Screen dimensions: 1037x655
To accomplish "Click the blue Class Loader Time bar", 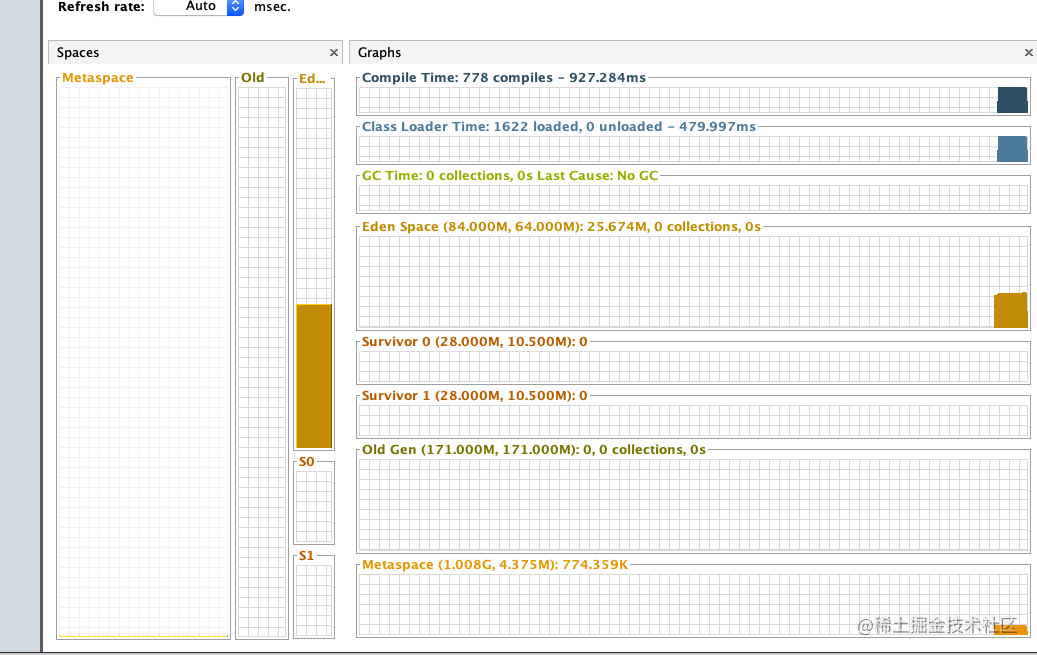I will (1013, 149).
